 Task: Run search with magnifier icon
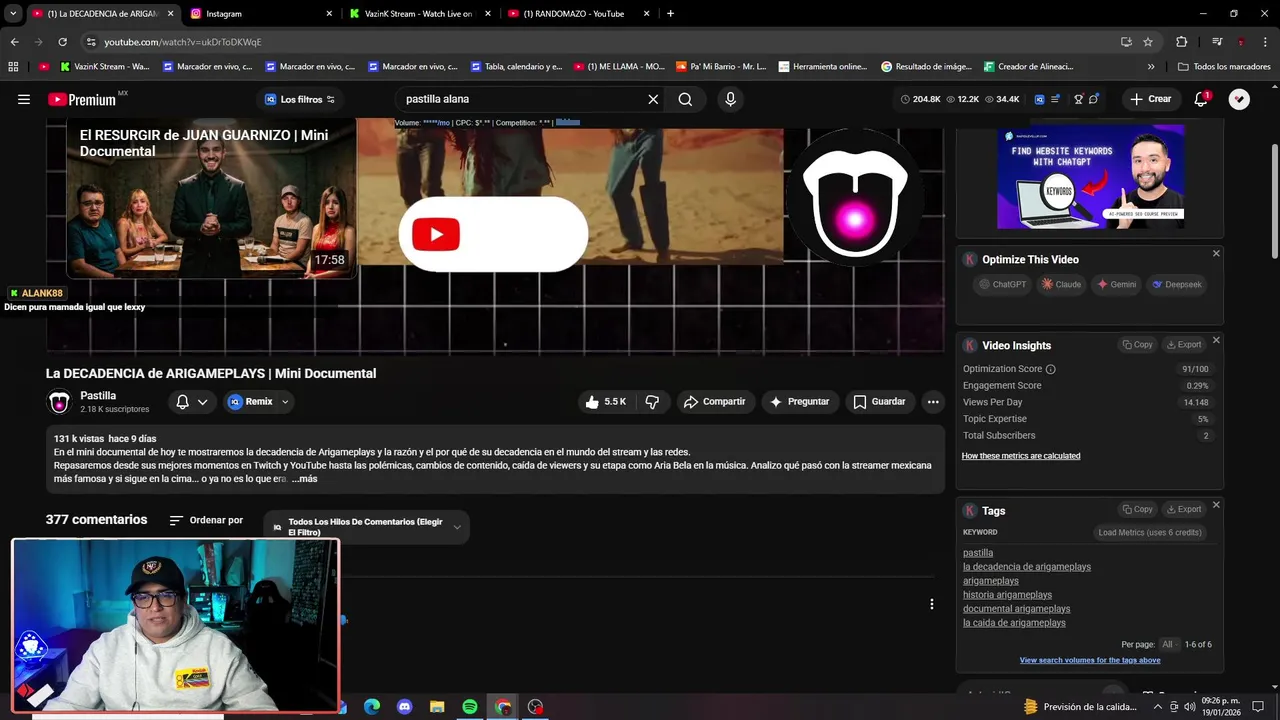point(685,99)
